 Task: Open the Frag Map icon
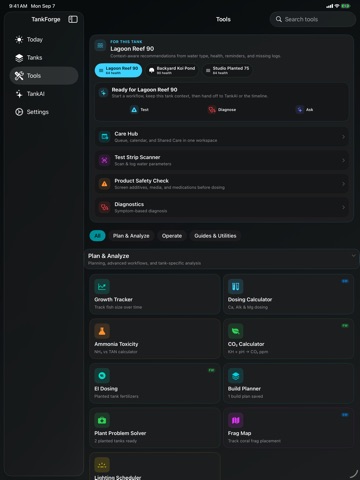[x=236, y=420]
